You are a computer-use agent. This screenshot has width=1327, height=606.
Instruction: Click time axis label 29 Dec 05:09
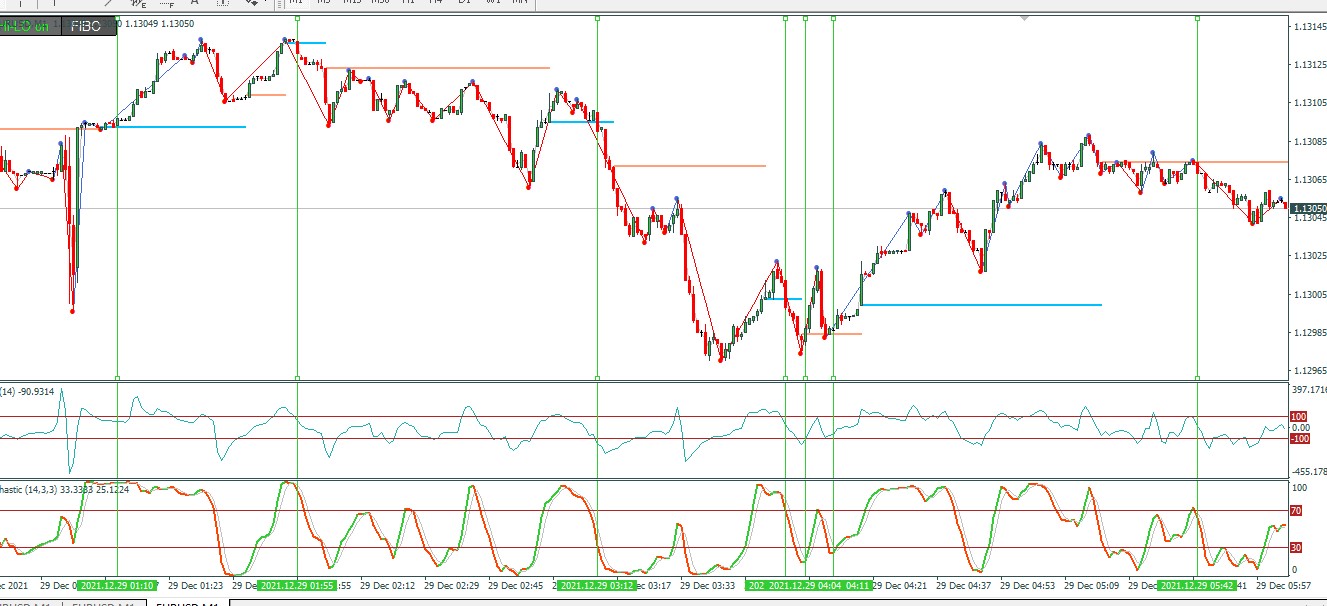pyautogui.click(x=1093, y=585)
